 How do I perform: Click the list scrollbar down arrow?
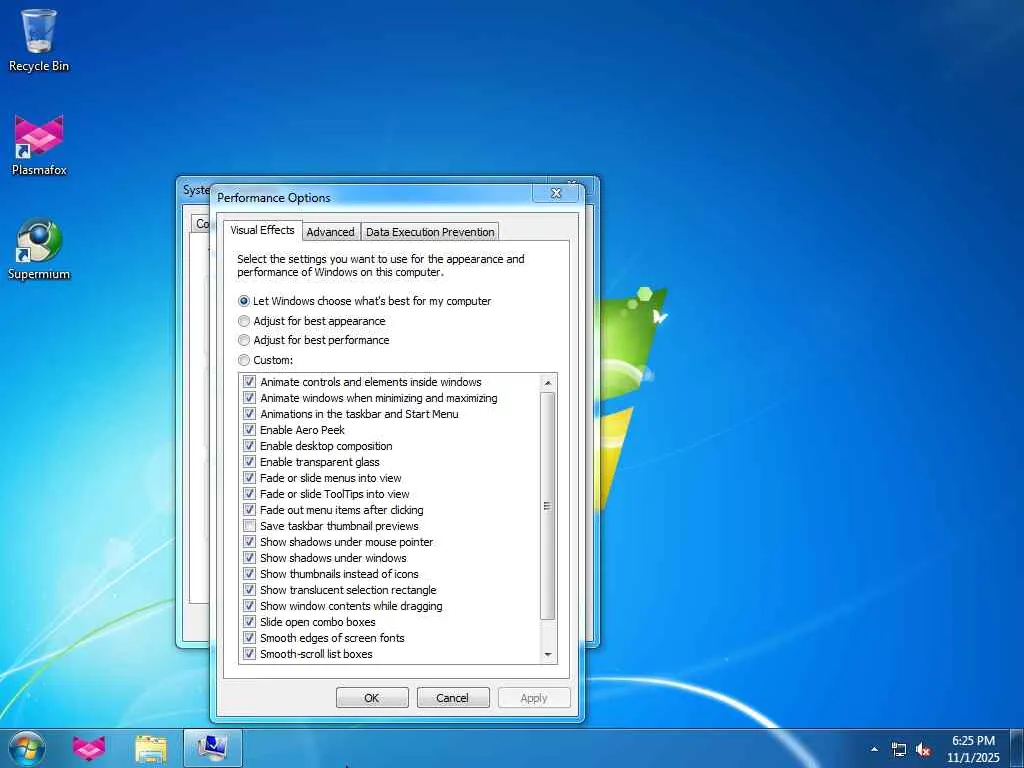coord(548,654)
